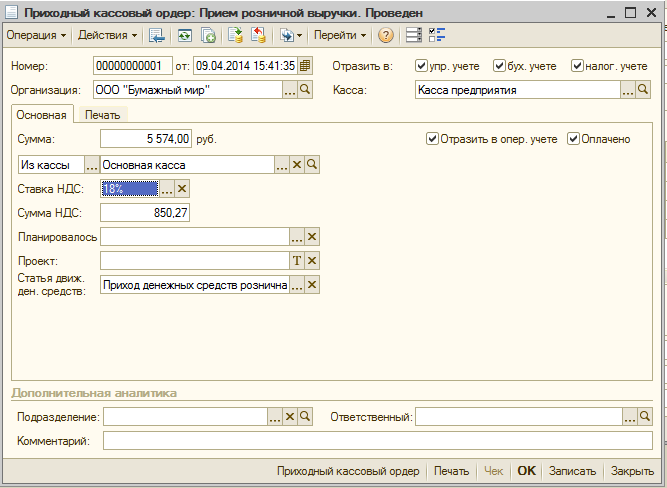Open the Операция menu
Image resolution: width=667 pixels, height=488 pixels.
tap(36, 35)
